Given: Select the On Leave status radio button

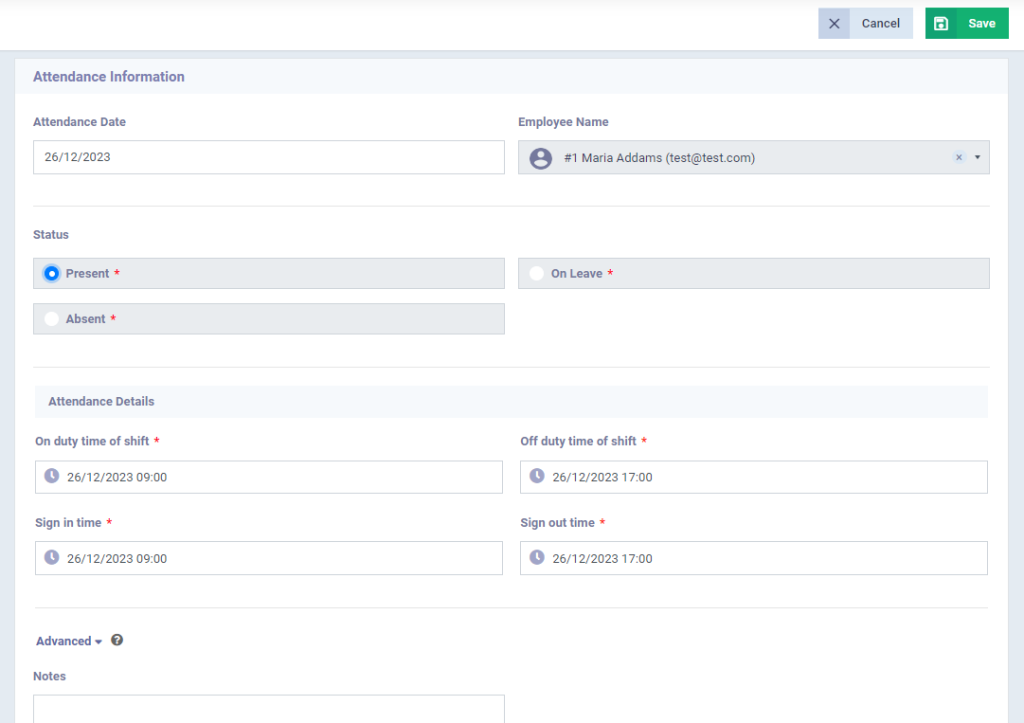Looking at the screenshot, I should click(536, 274).
